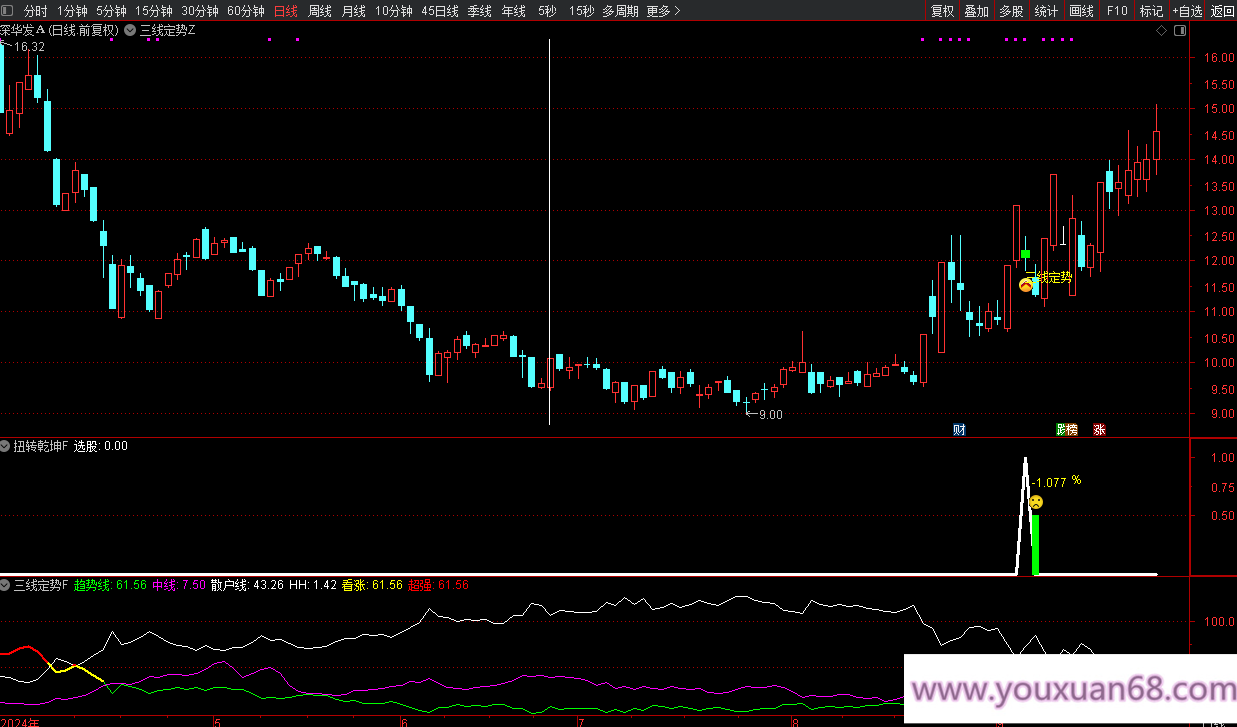Image resolution: width=1237 pixels, height=727 pixels.
Task: Click the smiley face marker near 三线定势 label
Action: (1026, 285)
